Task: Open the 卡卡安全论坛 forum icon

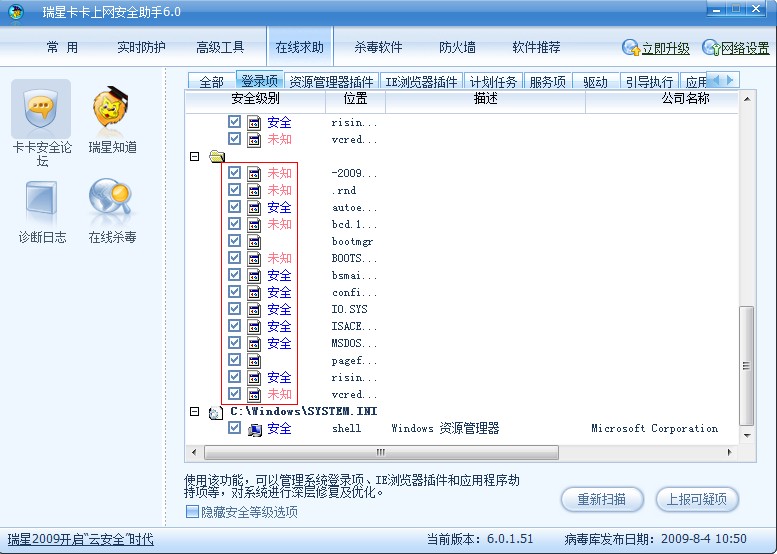Action: pos(41,110)
